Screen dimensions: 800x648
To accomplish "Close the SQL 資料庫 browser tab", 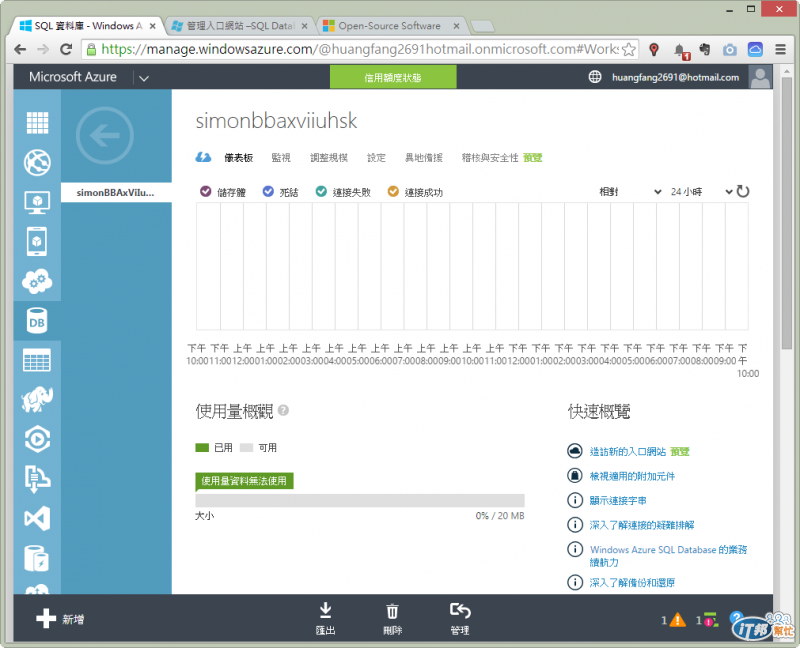I will 153,26.
